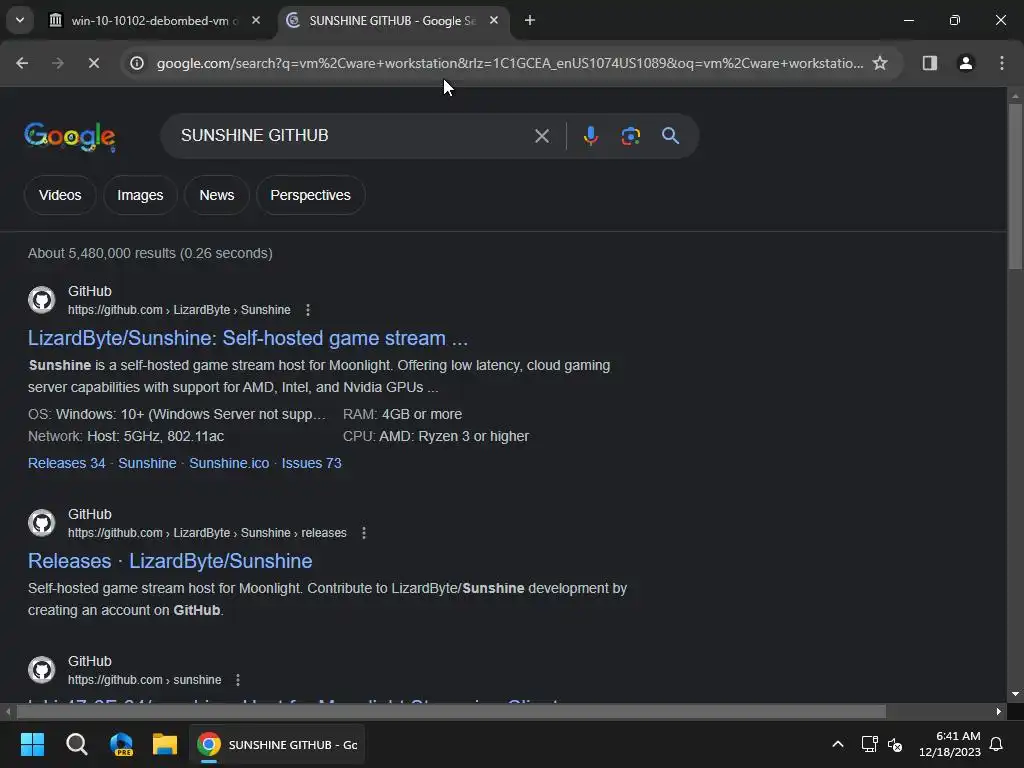Open the network status tray icon
This screenshot has width=1024, height=768.
(869, 744)
